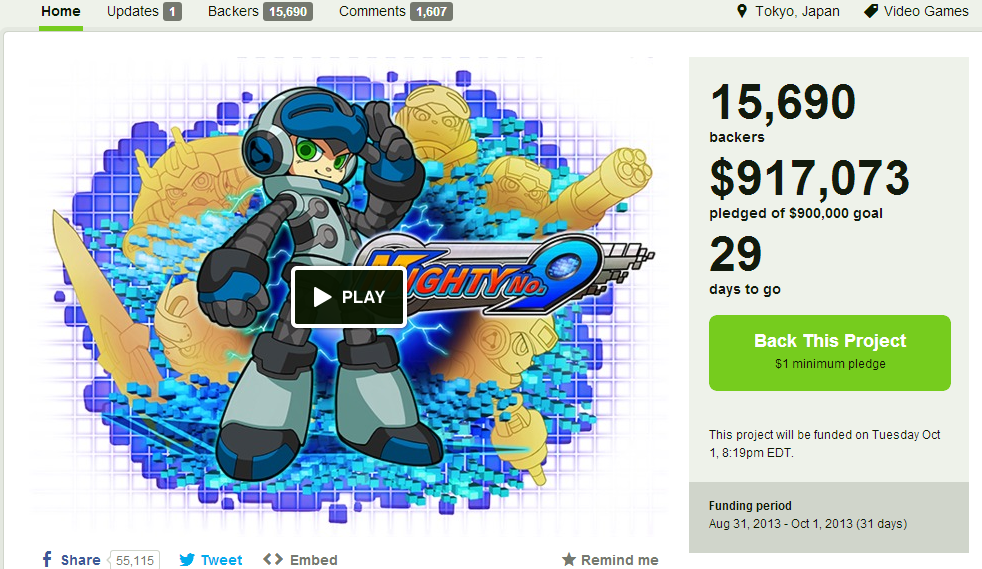Click the Remind me text
982x569 pixels.
tap(619, 560)
